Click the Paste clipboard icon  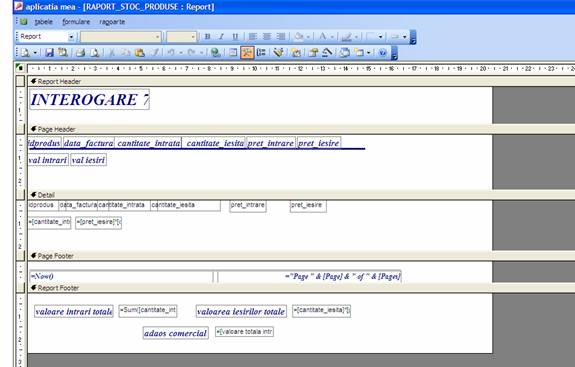click(140, 53)
